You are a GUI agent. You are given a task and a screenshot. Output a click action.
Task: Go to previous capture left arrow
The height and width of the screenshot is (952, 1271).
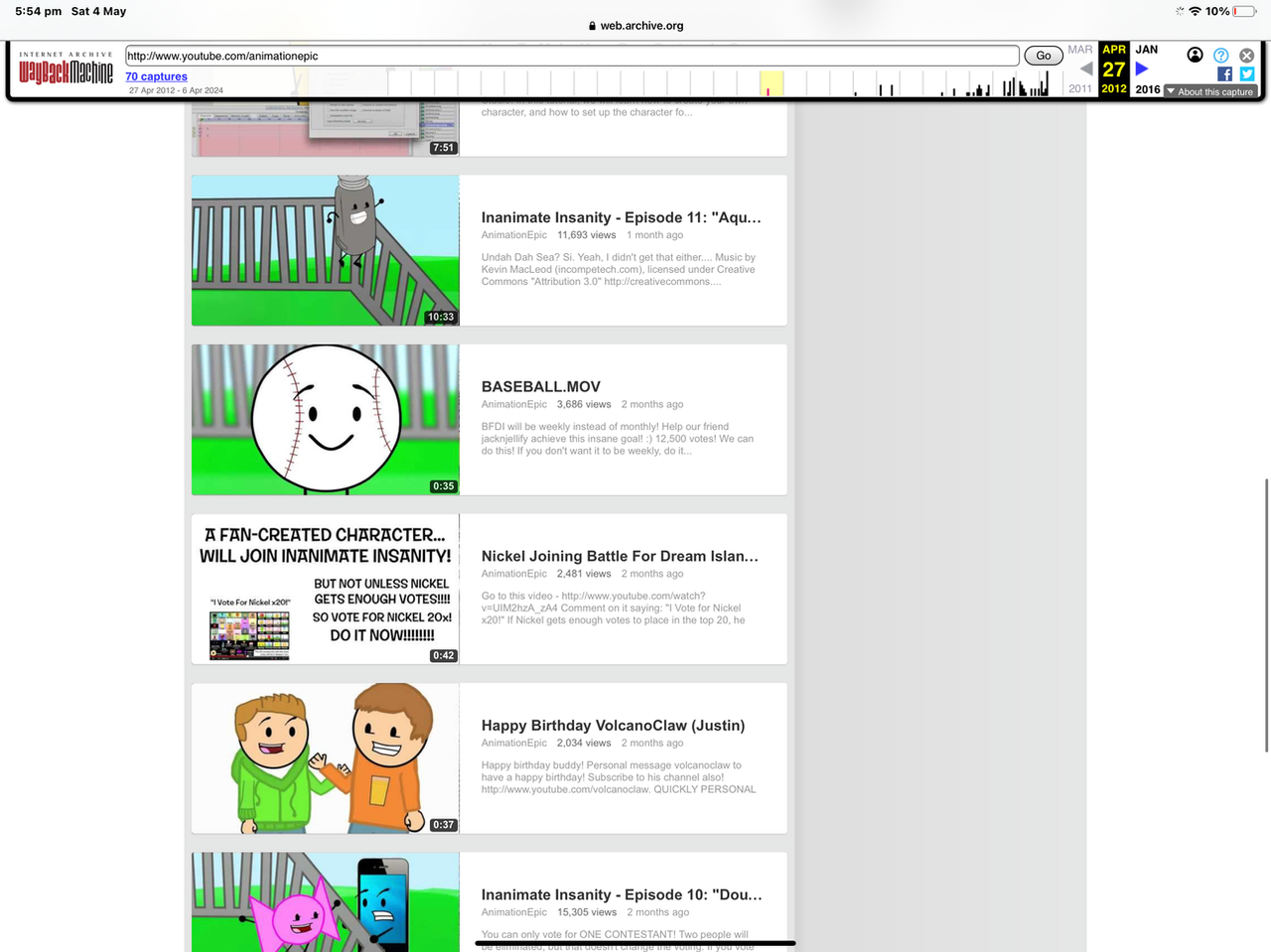point(1086,68)
